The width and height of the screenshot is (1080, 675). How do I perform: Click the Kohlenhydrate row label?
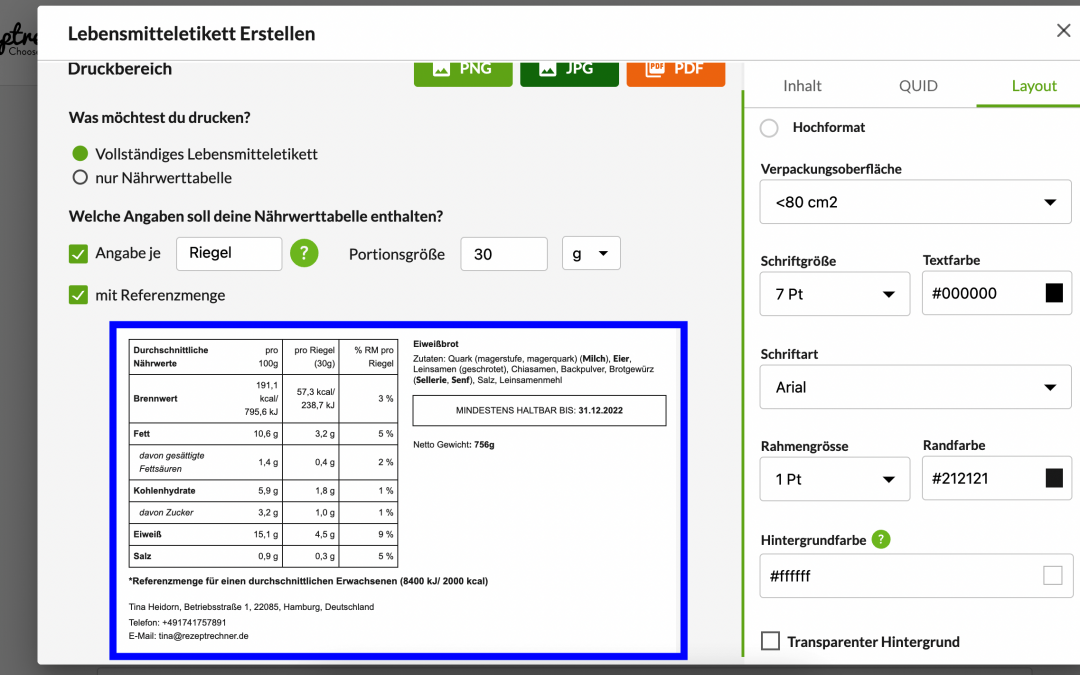click(x=165, y=491)
